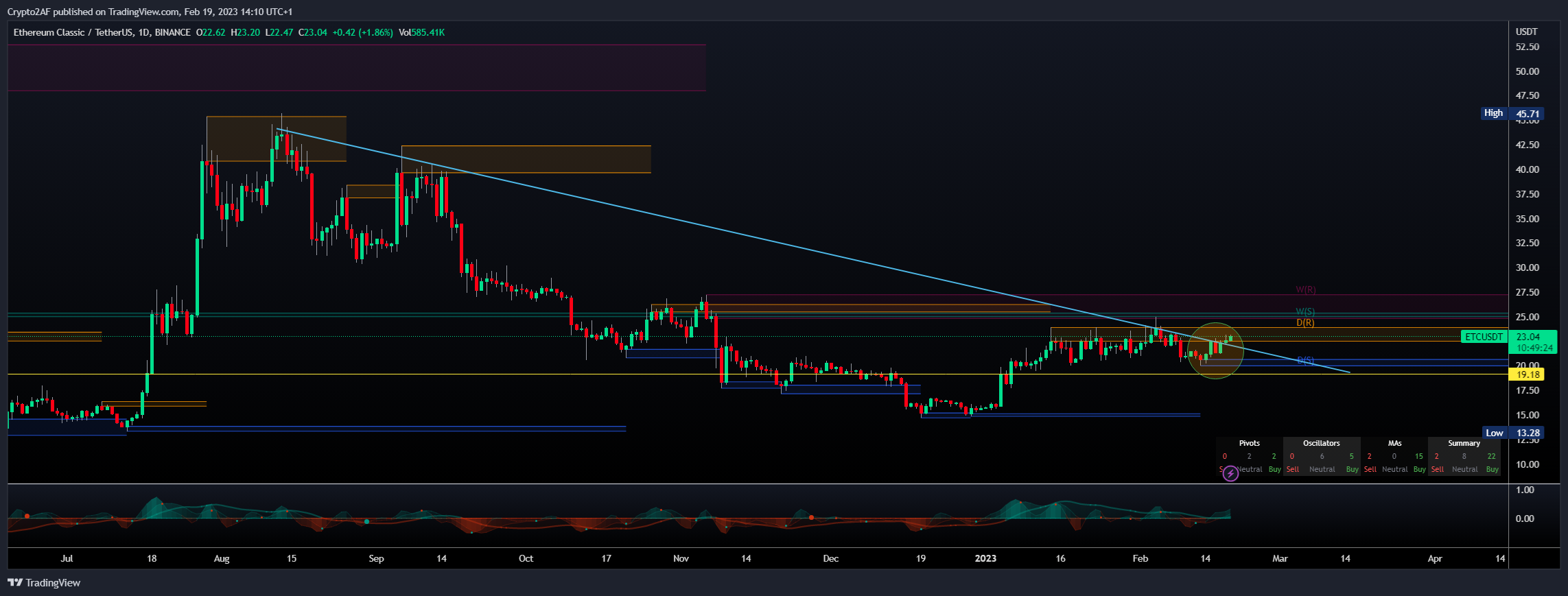
Task: Click the W(S) weekly support label
Action: point(1305,312)
